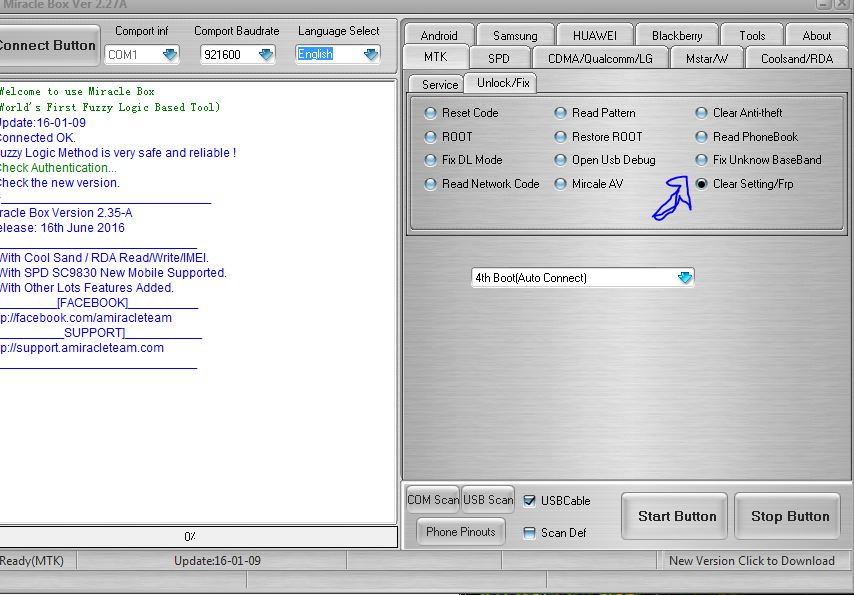Click 'Check Authentication...' log line

click(x=58, y=168)
